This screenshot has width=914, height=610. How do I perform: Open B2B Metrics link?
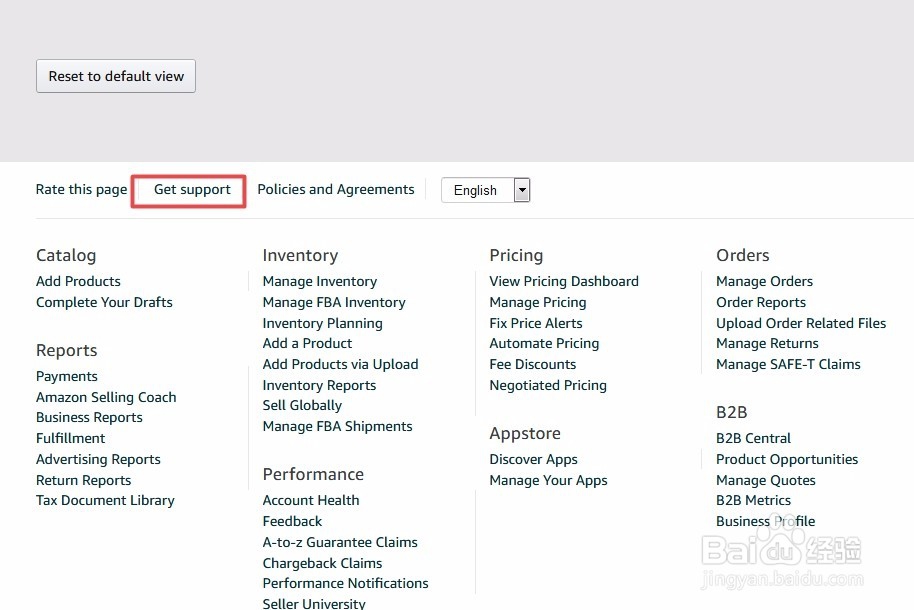(753, 500)
